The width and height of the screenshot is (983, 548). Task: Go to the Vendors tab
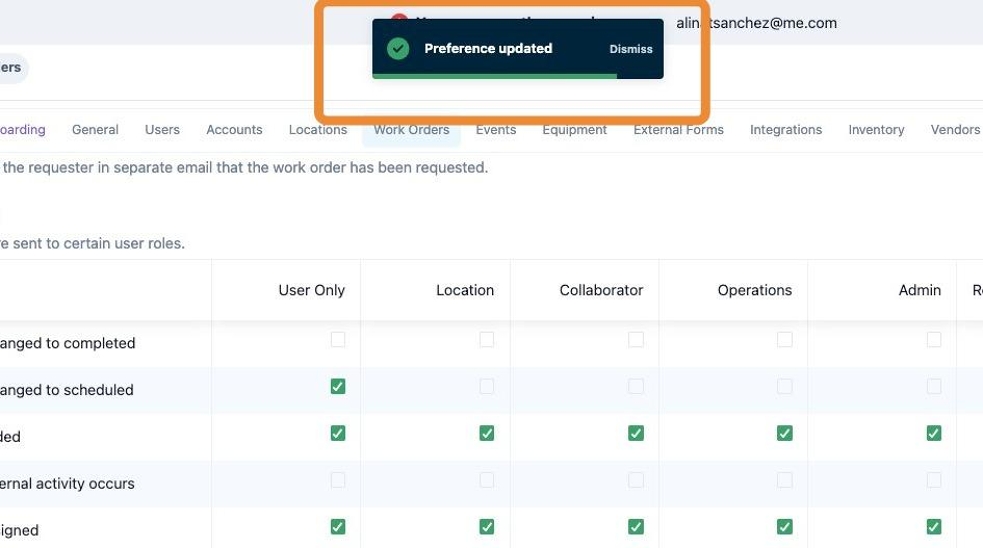pos(955,130)
